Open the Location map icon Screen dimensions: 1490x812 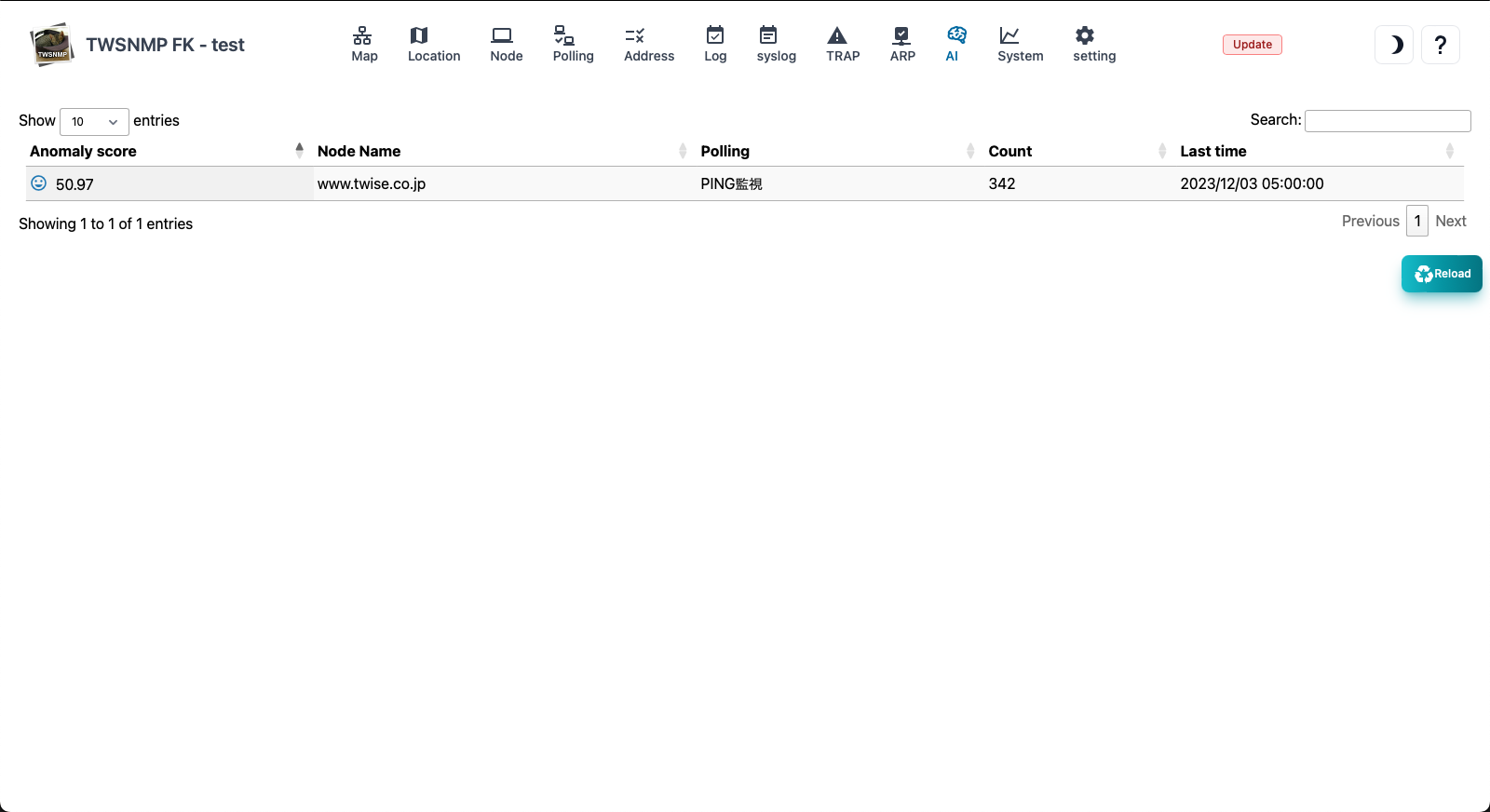[x=419, y=36]
